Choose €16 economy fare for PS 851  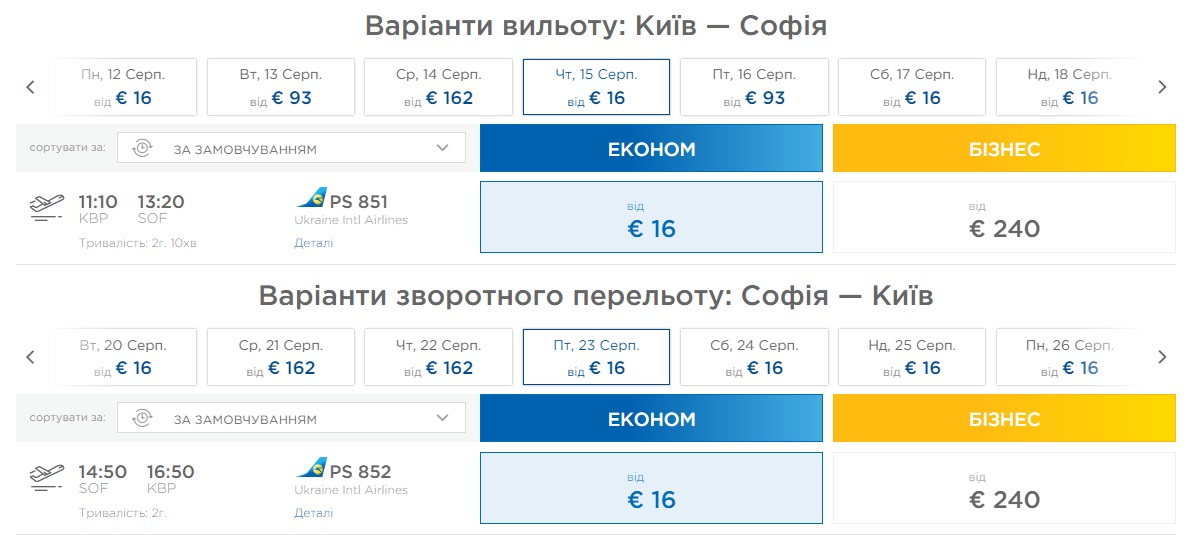(651, 217)
